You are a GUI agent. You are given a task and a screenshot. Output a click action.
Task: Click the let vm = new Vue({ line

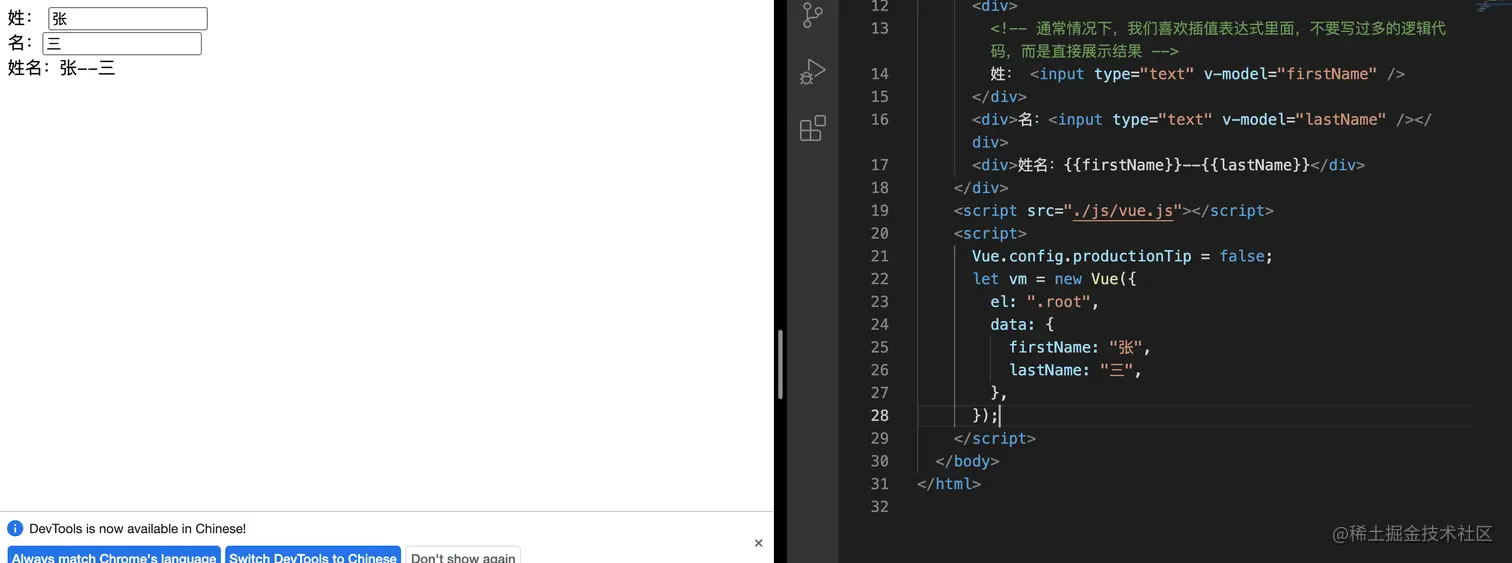pos(1054,278)
